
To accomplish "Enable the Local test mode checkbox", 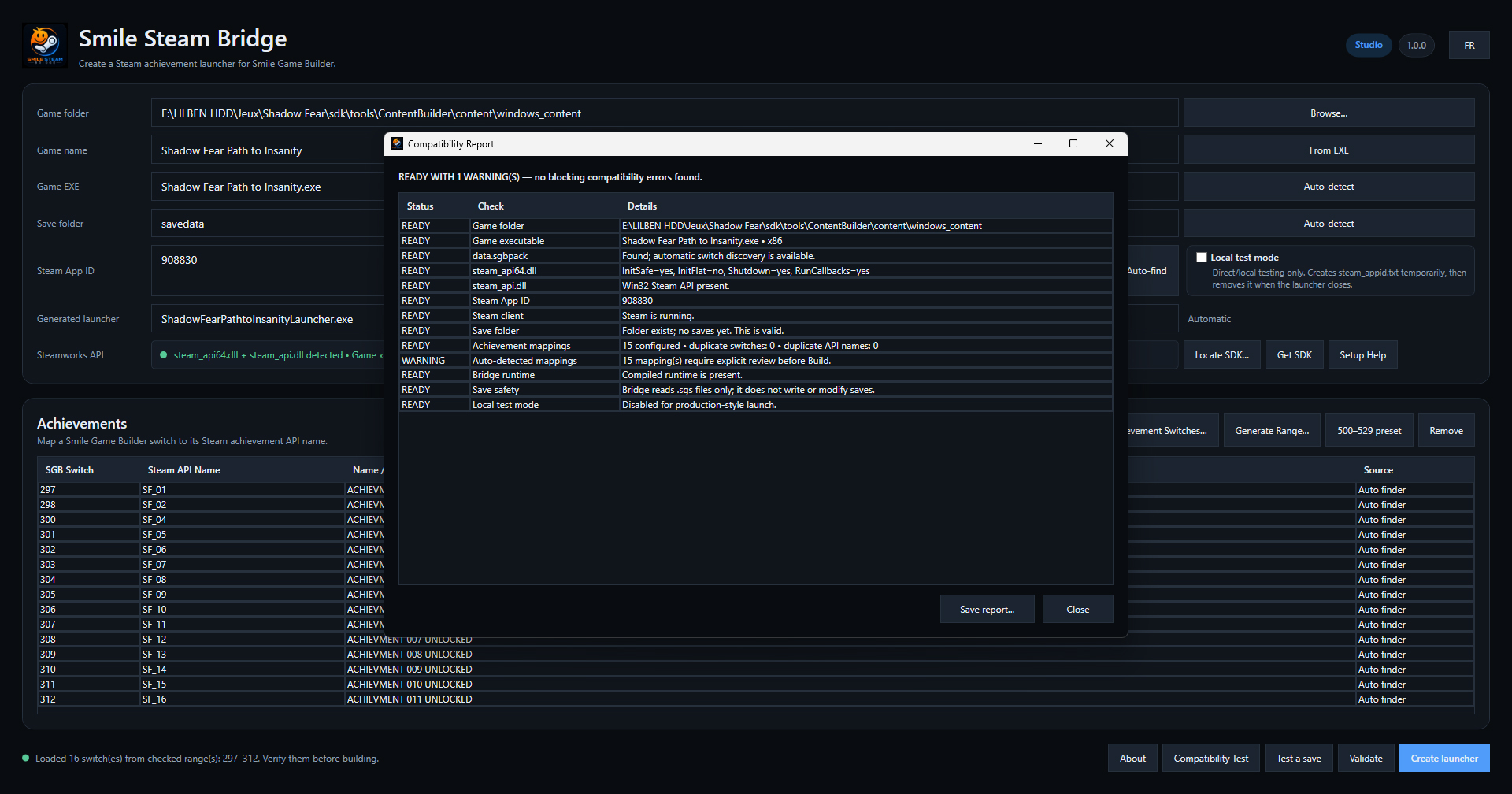I will [x=1202, y=257].
